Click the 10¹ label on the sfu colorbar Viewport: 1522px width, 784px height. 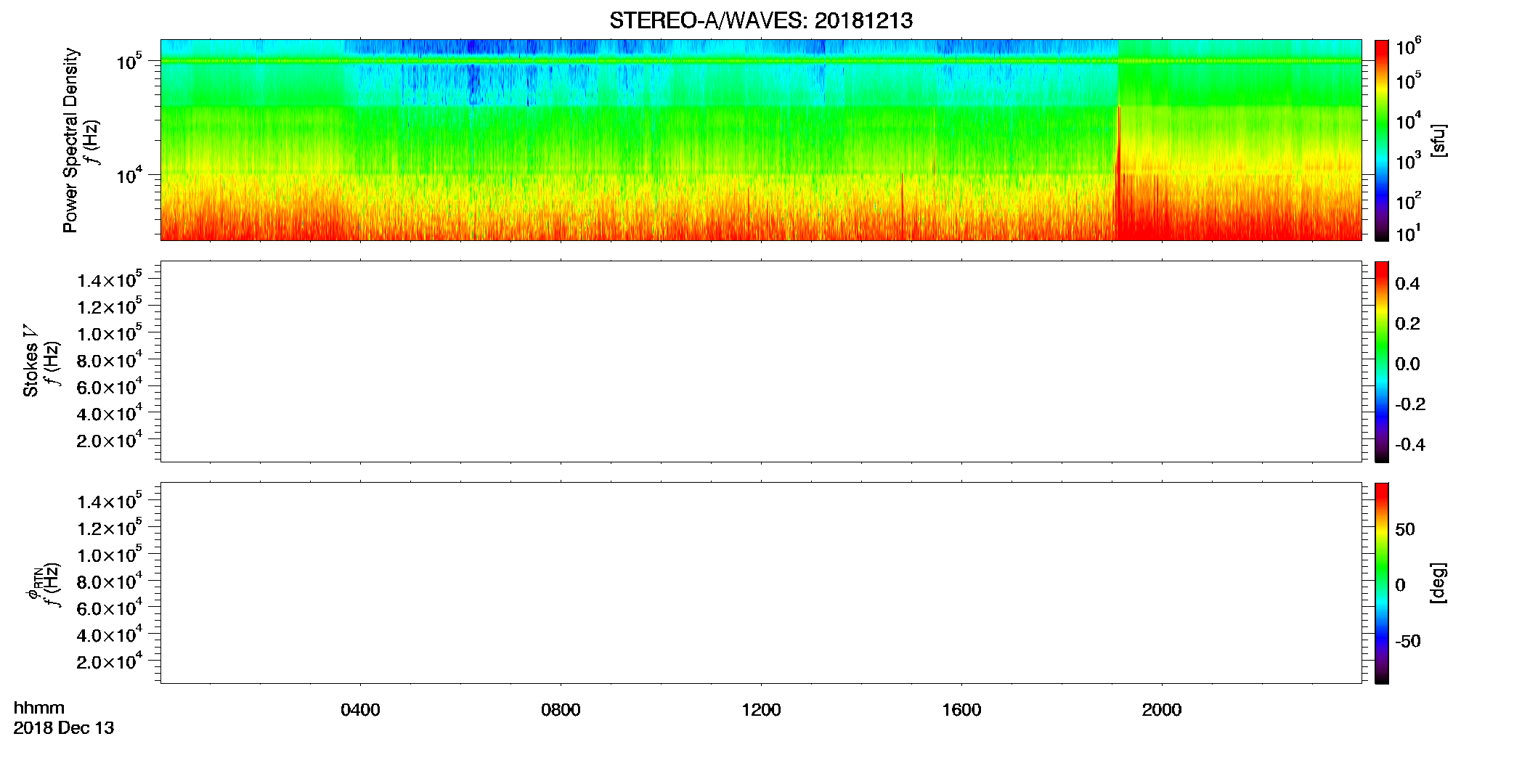(x=1409, y=233)
